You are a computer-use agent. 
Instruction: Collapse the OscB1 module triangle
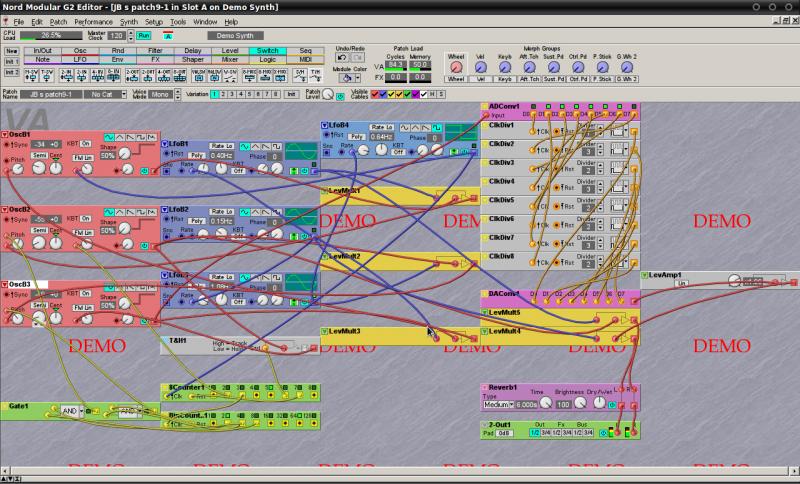click(5, 135)
